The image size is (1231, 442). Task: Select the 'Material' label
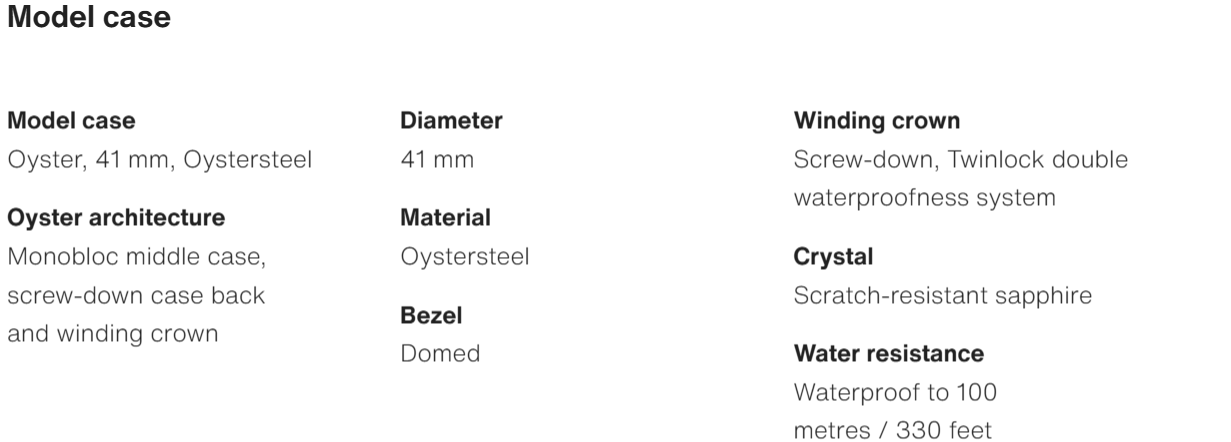(x=445, y=217)
